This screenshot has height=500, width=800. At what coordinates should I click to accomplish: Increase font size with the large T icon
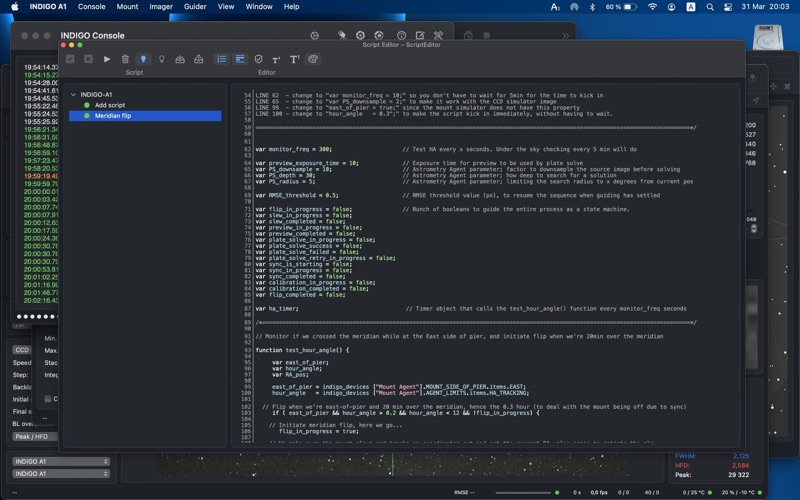click(294, 59)
